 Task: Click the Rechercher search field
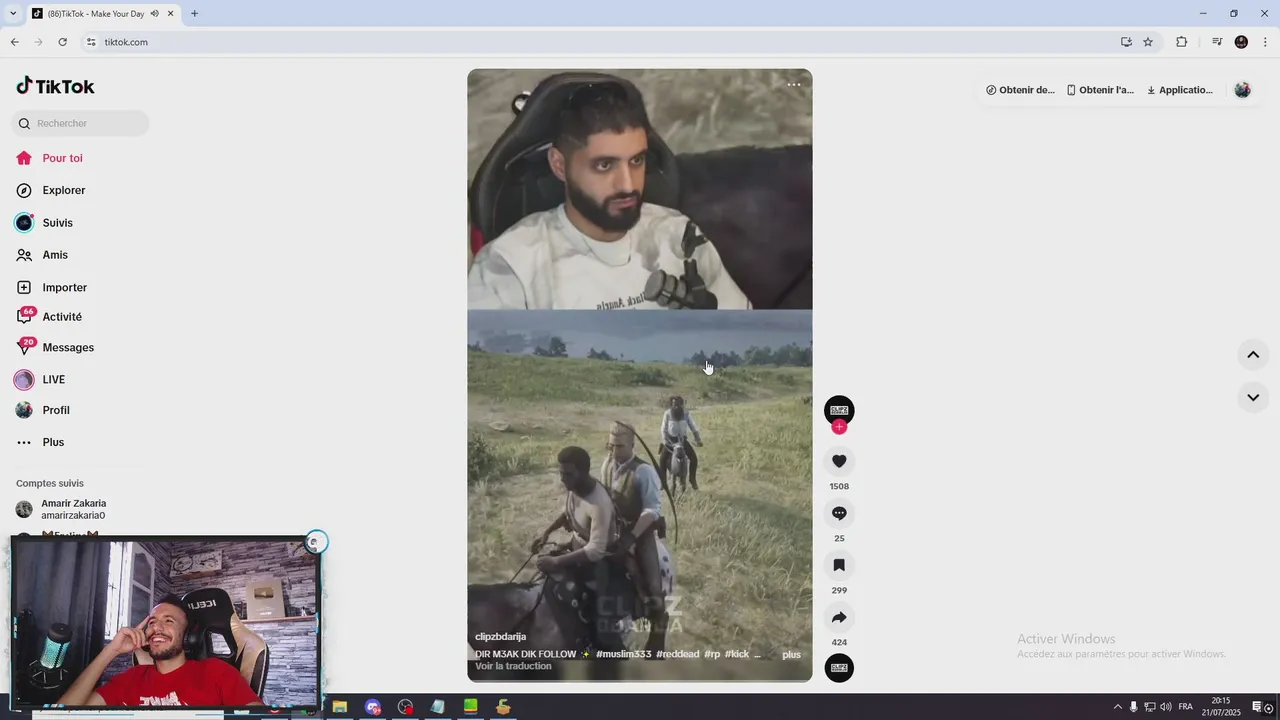pos(80,123)
